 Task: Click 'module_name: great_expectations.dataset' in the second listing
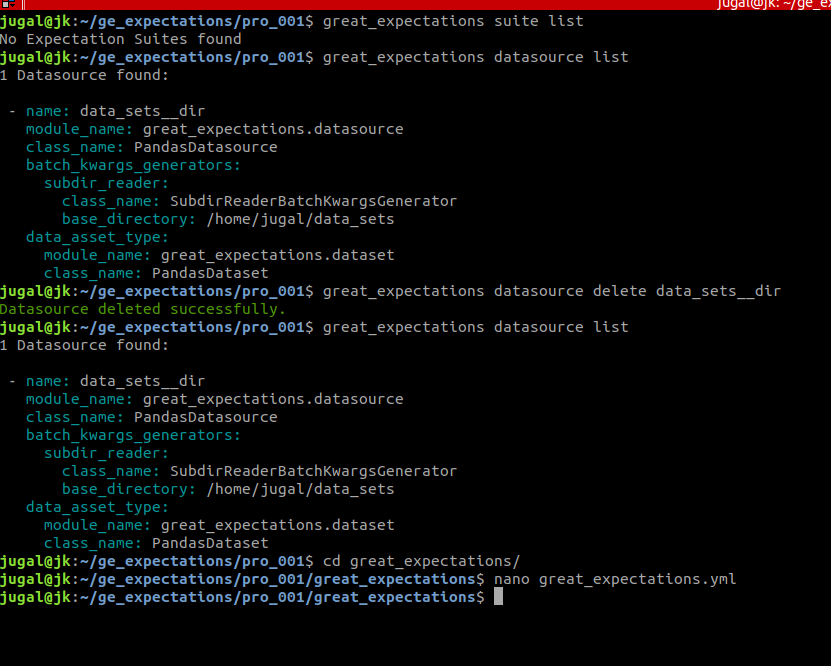click(x=219, y=526)
